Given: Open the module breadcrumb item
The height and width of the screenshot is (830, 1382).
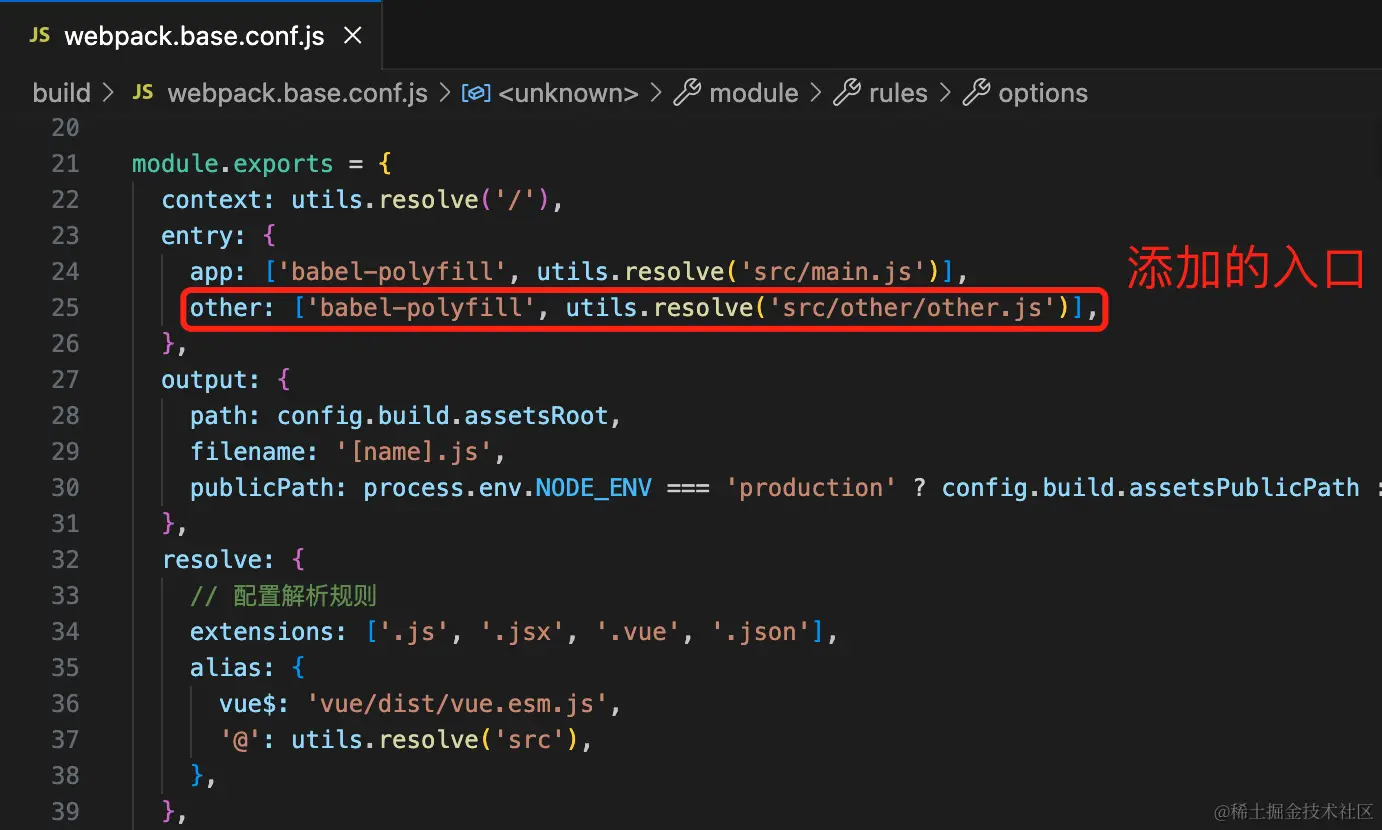Looking at the screenshot, I should tap(754, 93).
